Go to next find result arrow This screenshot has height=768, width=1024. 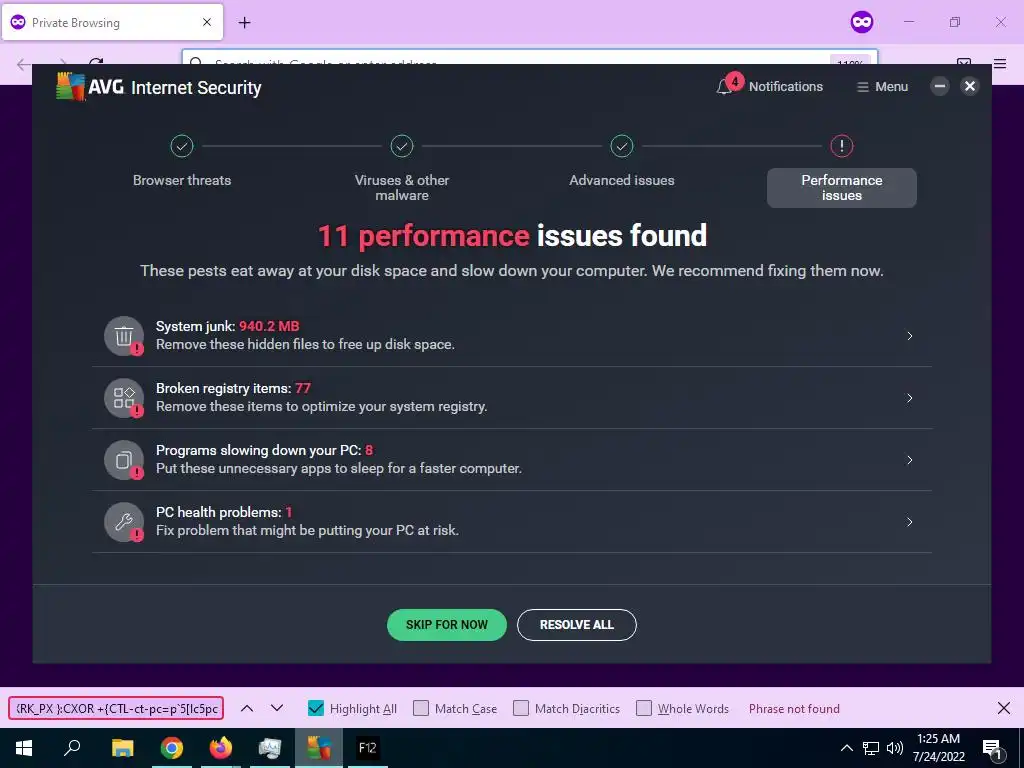tap(277, 709)
